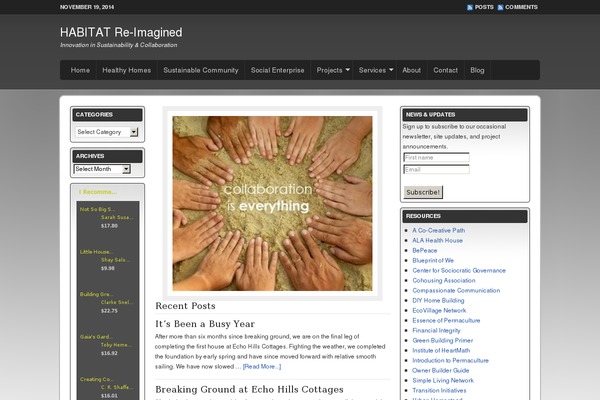600x400 pixels.
Task: Click the [Read More...] link
Action: (262, 366)
